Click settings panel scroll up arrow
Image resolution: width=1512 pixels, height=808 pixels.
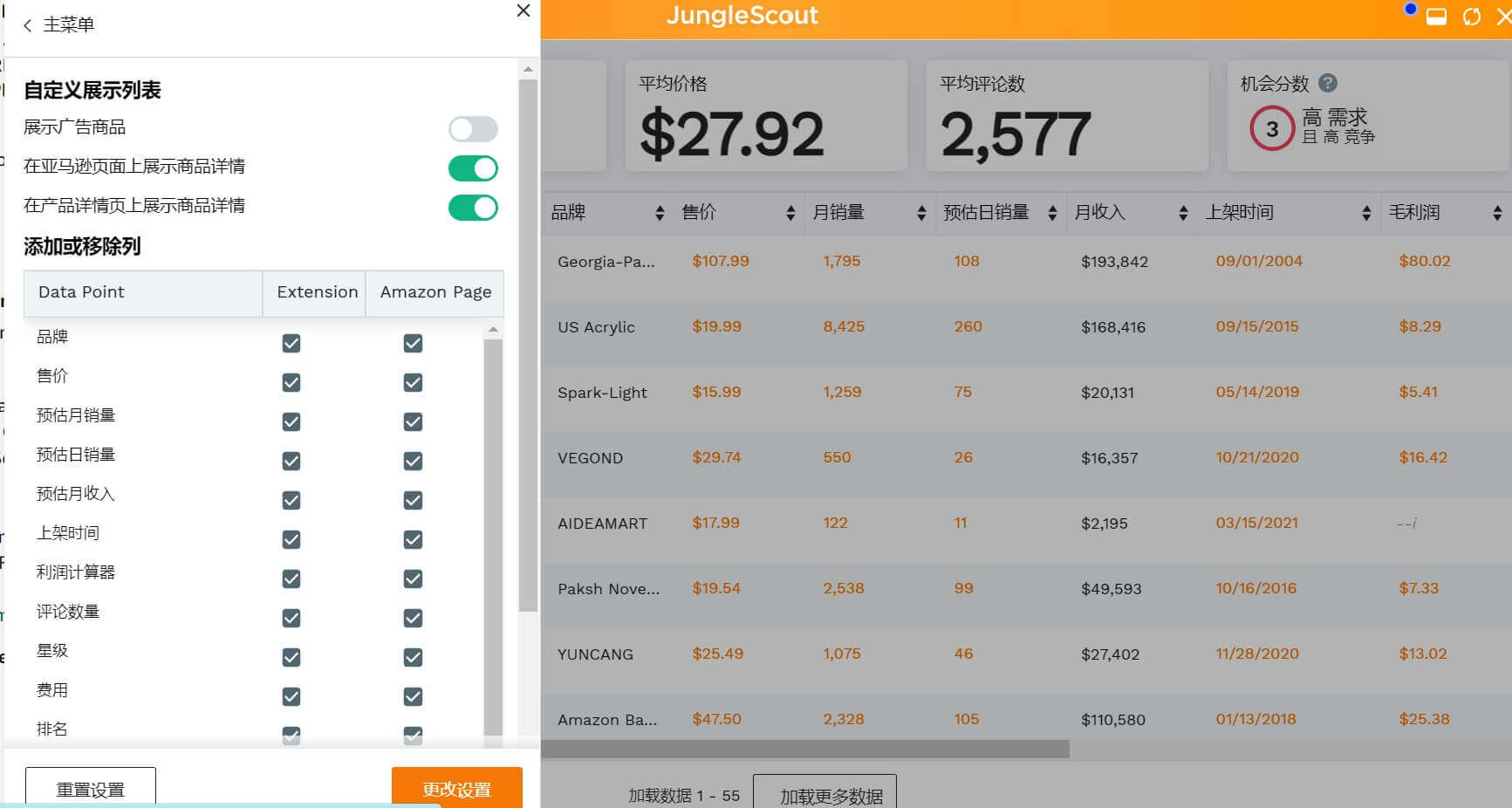(528, 69)
